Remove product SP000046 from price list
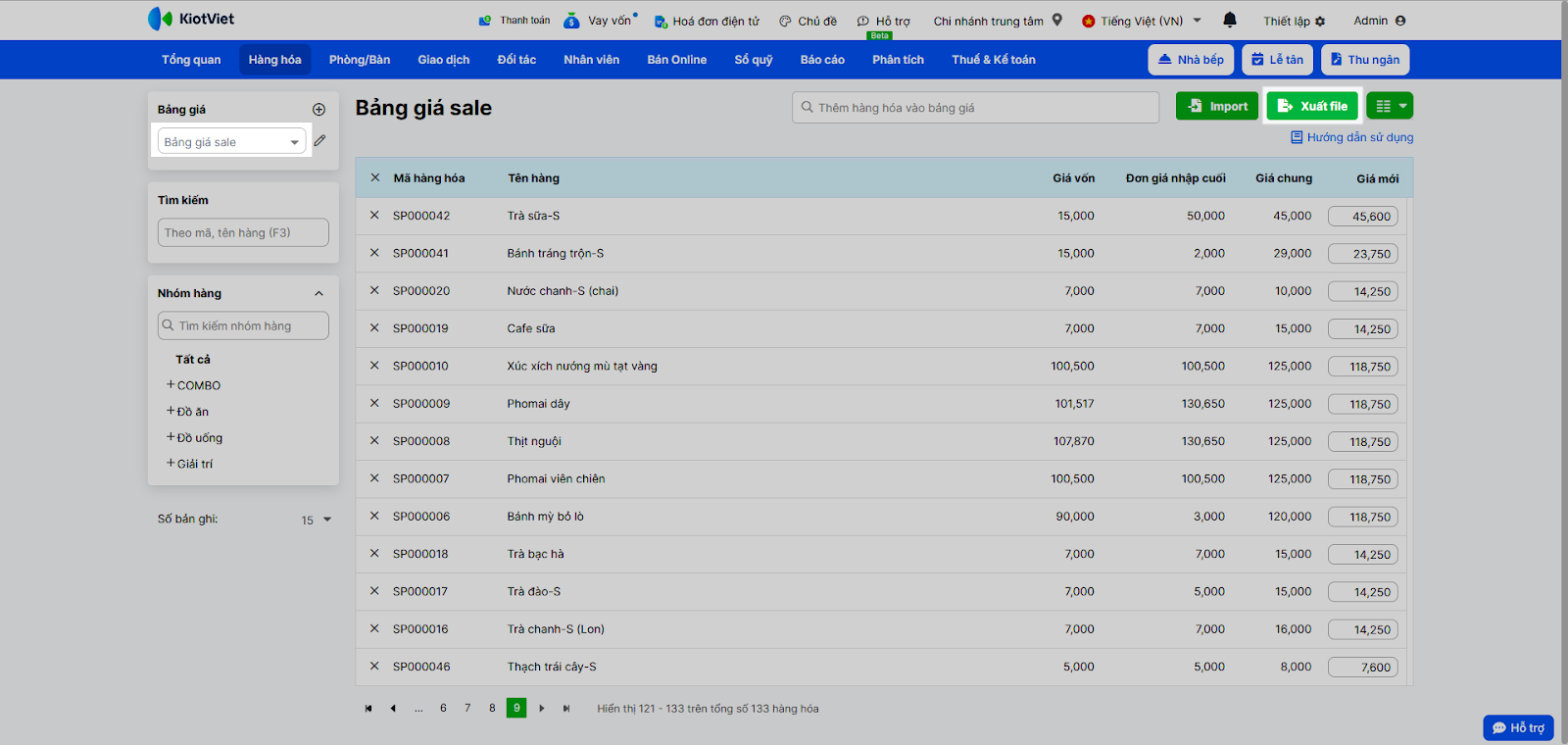The image size is (1568, 745). tap(374, 667)
